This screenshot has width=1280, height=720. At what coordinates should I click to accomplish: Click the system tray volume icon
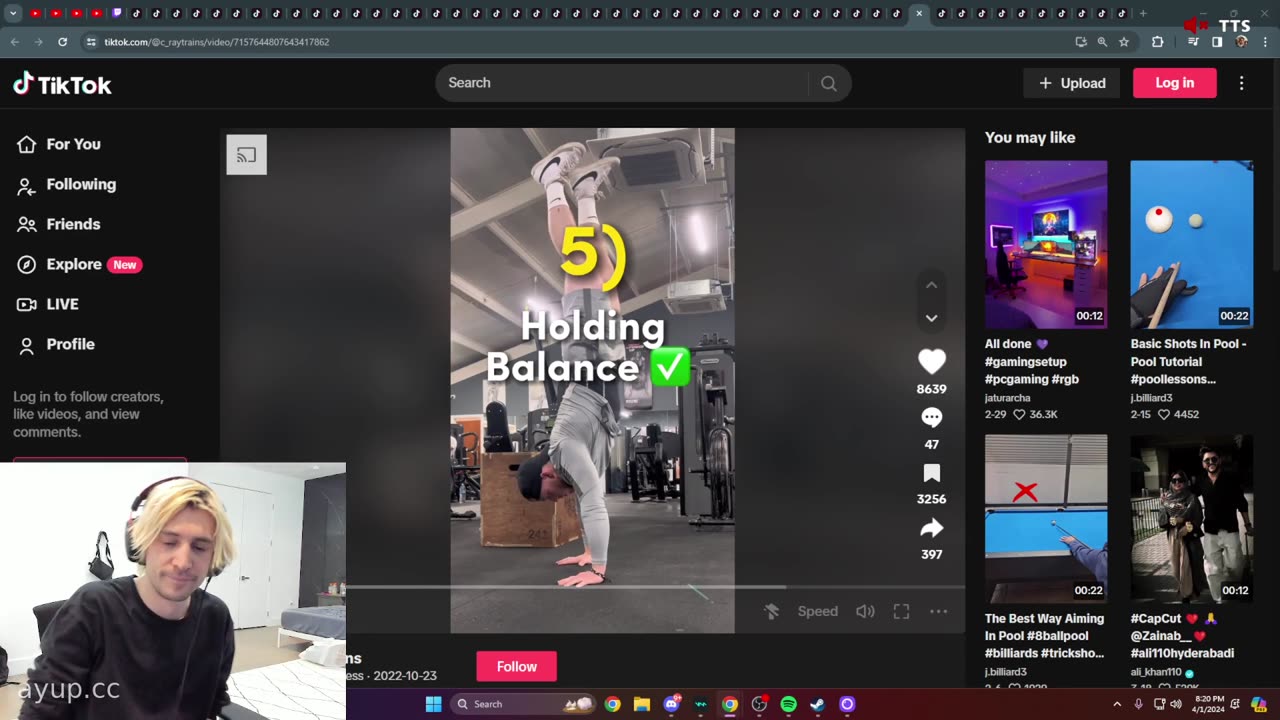click(x=1174, y=704)
